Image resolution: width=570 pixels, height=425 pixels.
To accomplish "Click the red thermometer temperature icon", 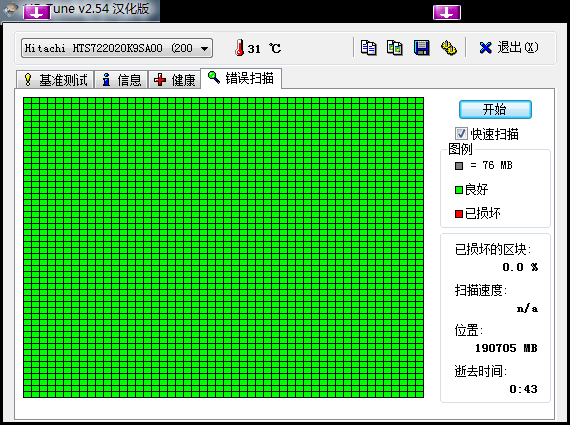I will 239,48.
